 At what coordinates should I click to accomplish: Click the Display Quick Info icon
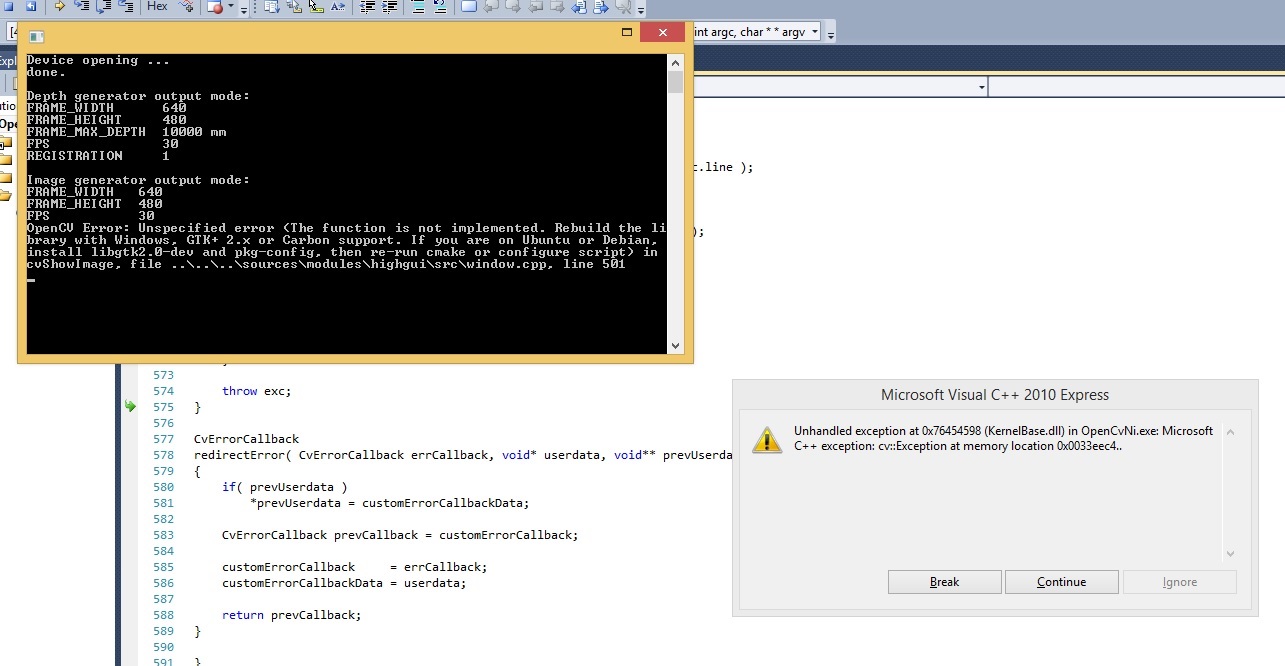316,6
